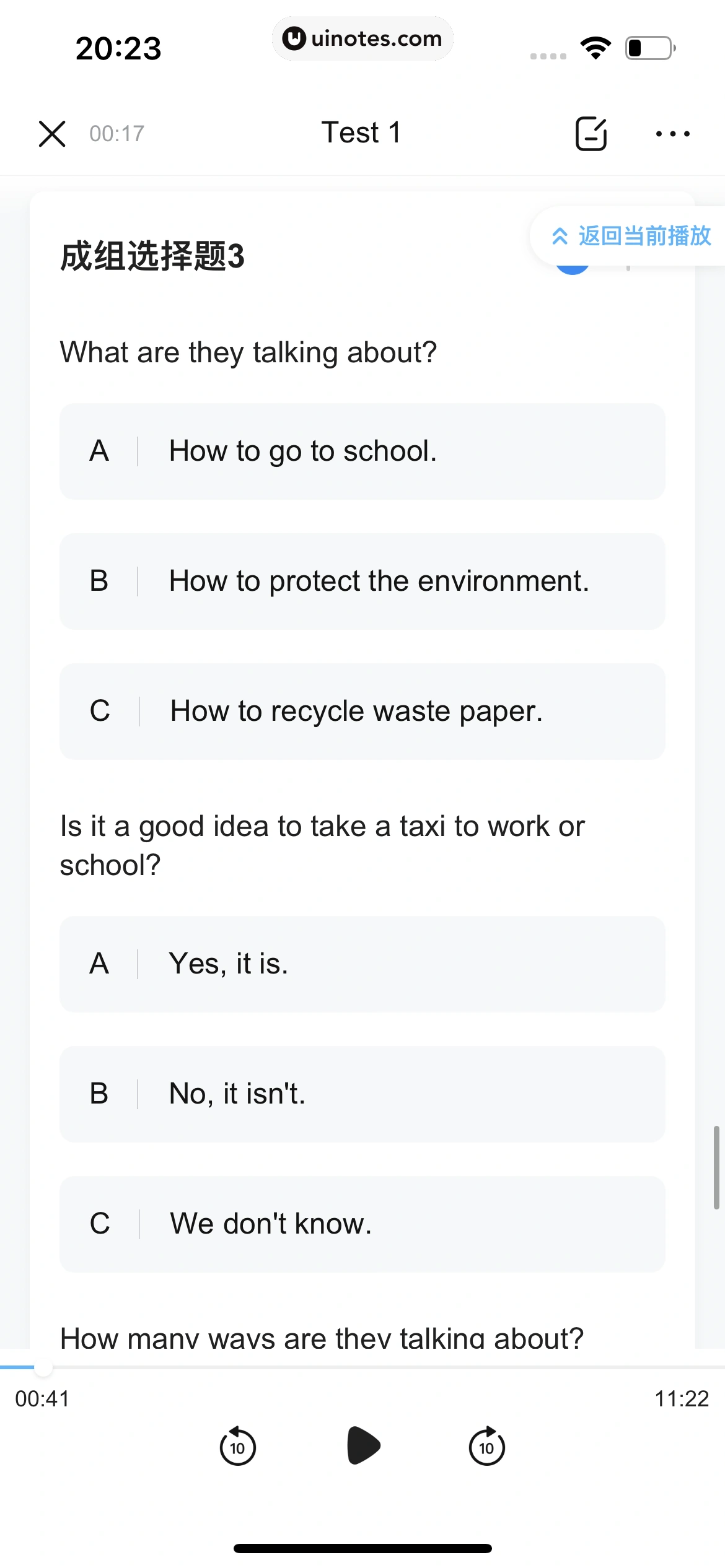Screen dimensions: 725x1568
Task: Open the three-dot more options menu
Action: pos(673,134)
